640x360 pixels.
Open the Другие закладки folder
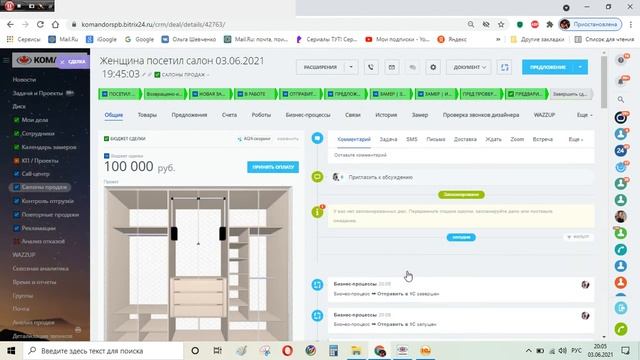click(537, 40)
